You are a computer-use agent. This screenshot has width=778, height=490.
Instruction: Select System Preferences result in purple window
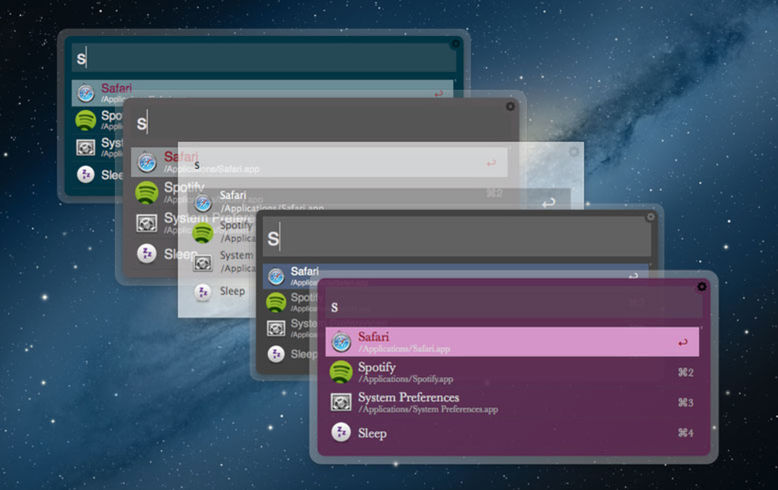click(x=512, y=402)
